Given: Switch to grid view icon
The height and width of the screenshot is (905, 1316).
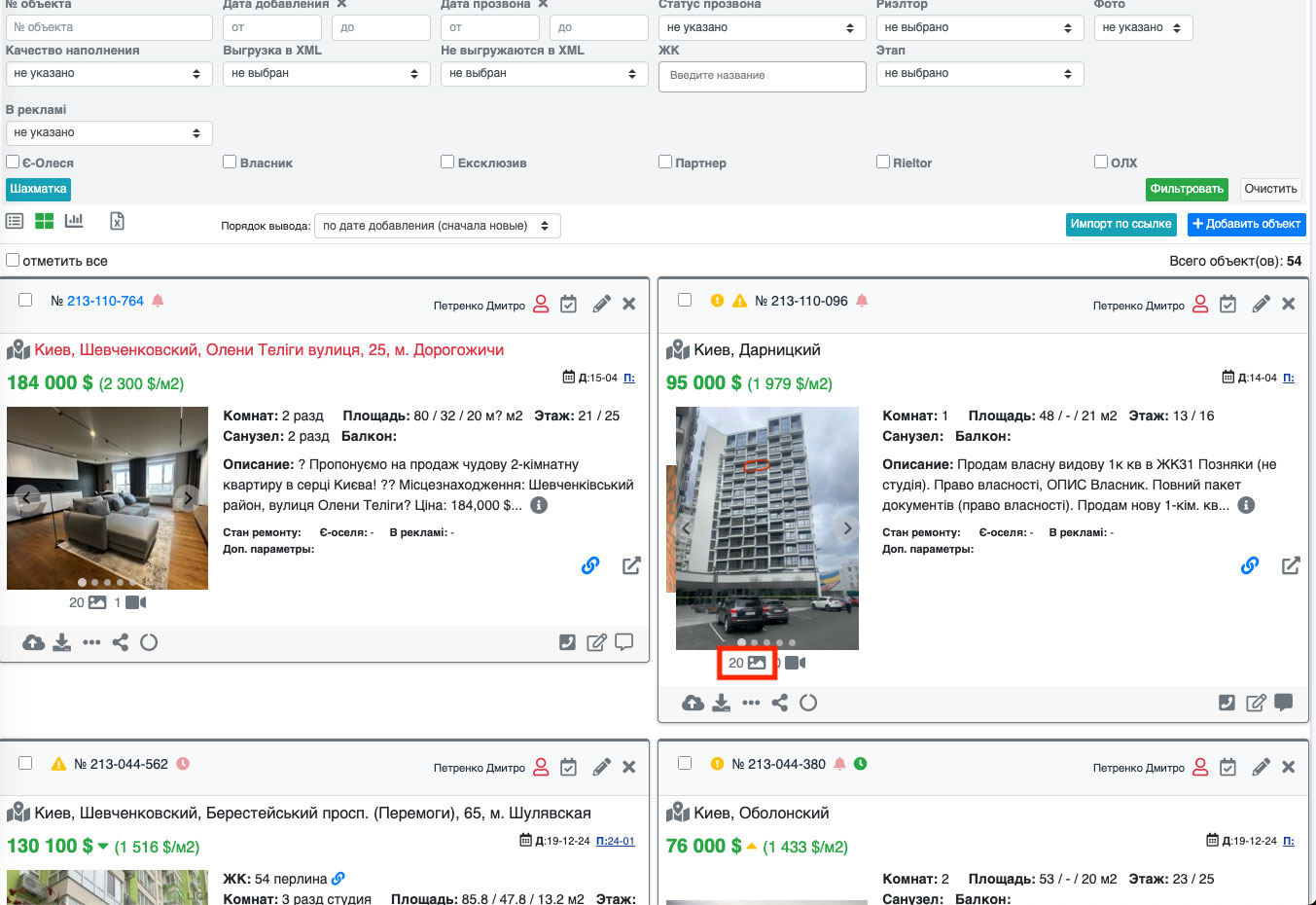Looking at the screenshot, I should pyautogui.click(x=44, y=222).
